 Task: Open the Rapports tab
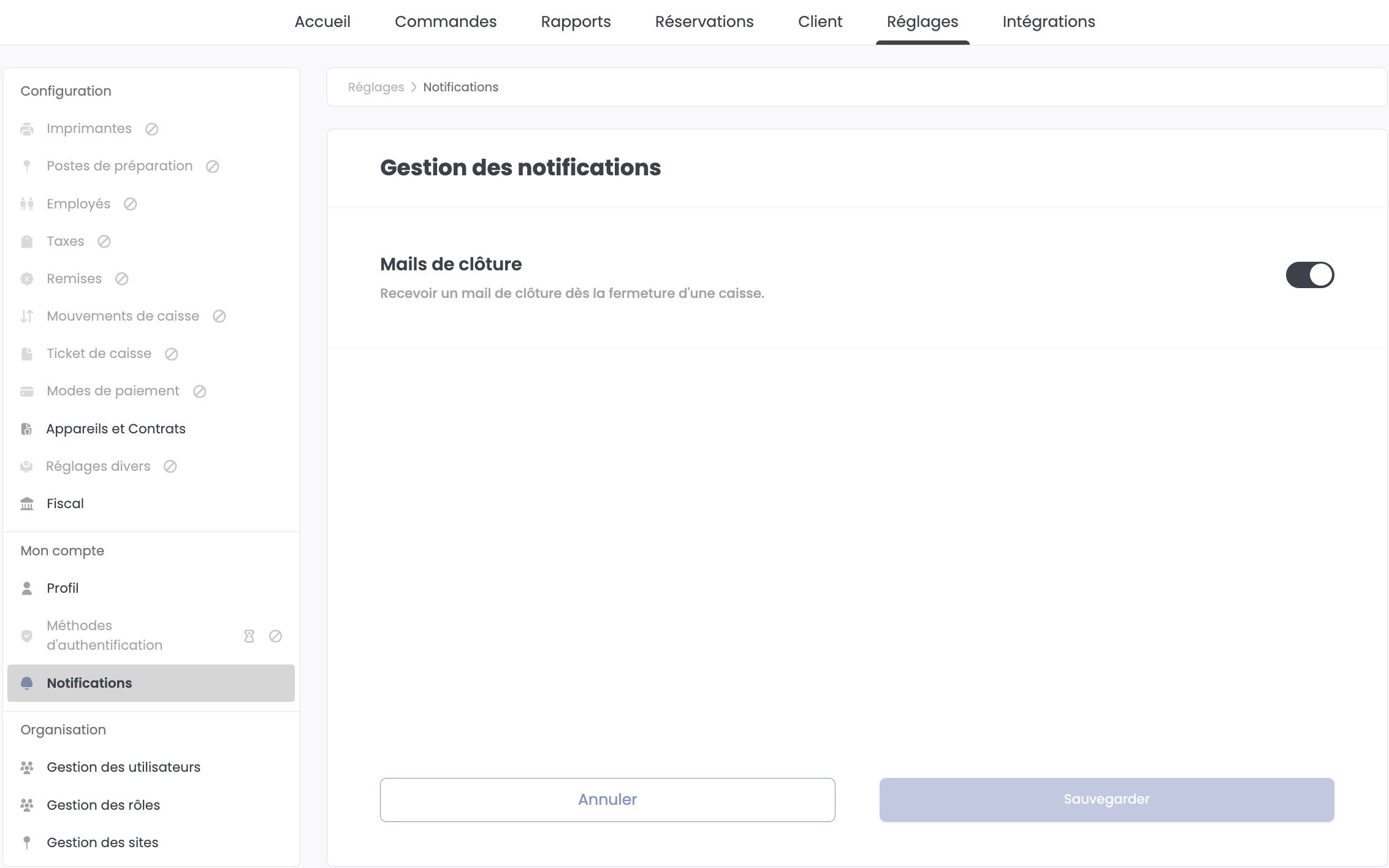(x=576, y=22)
